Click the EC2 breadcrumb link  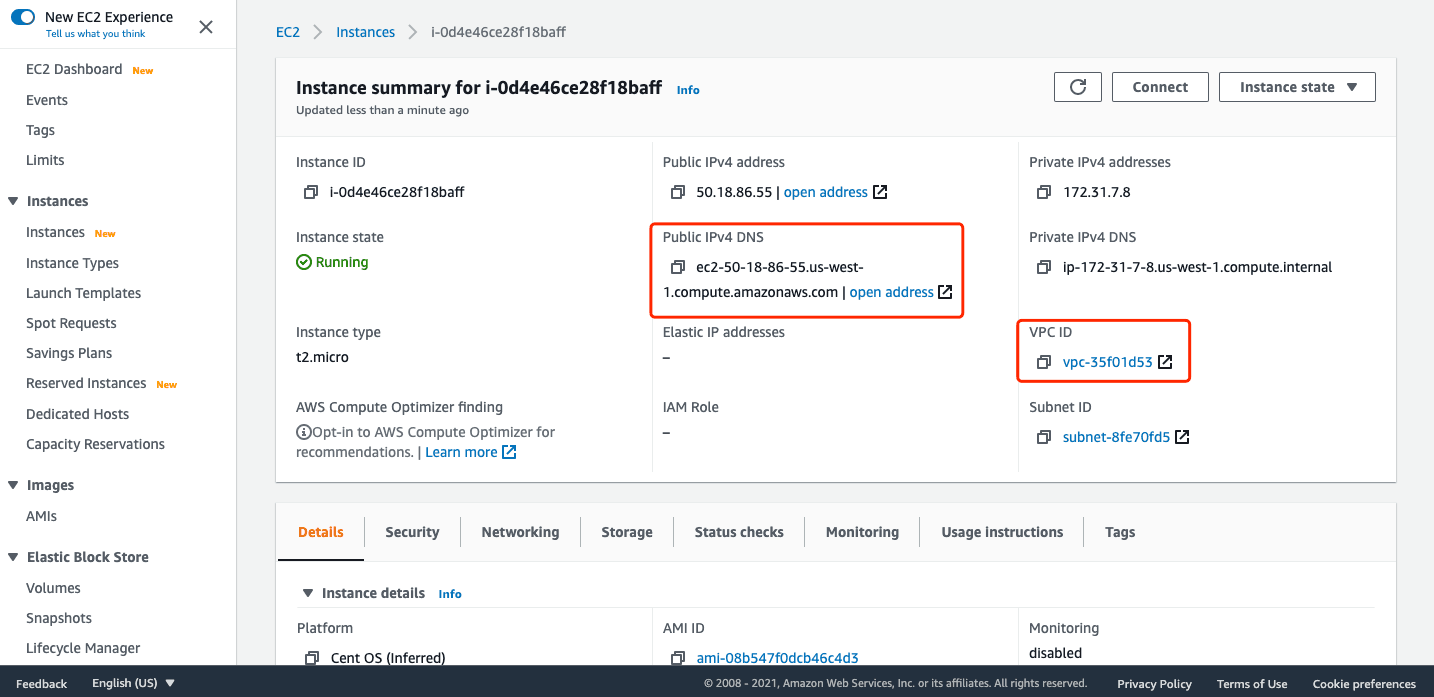coord(288,32)
